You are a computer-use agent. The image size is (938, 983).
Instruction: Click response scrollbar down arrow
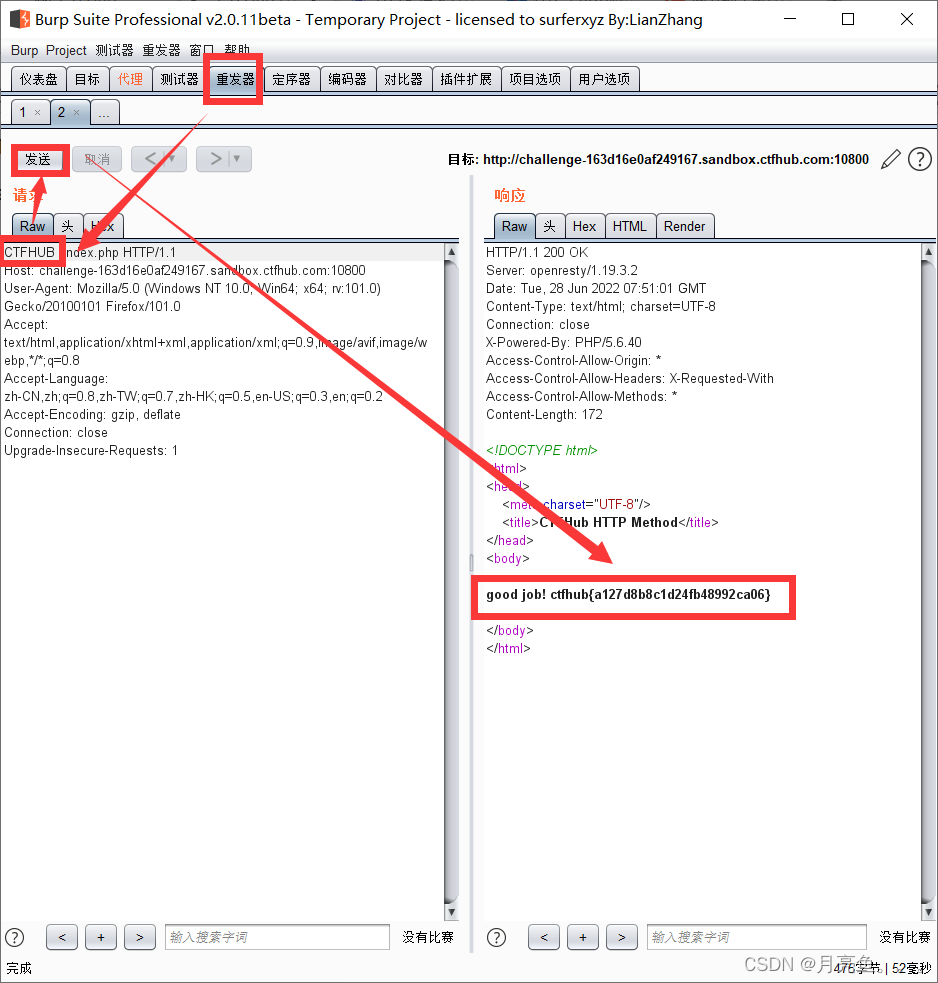929,912
